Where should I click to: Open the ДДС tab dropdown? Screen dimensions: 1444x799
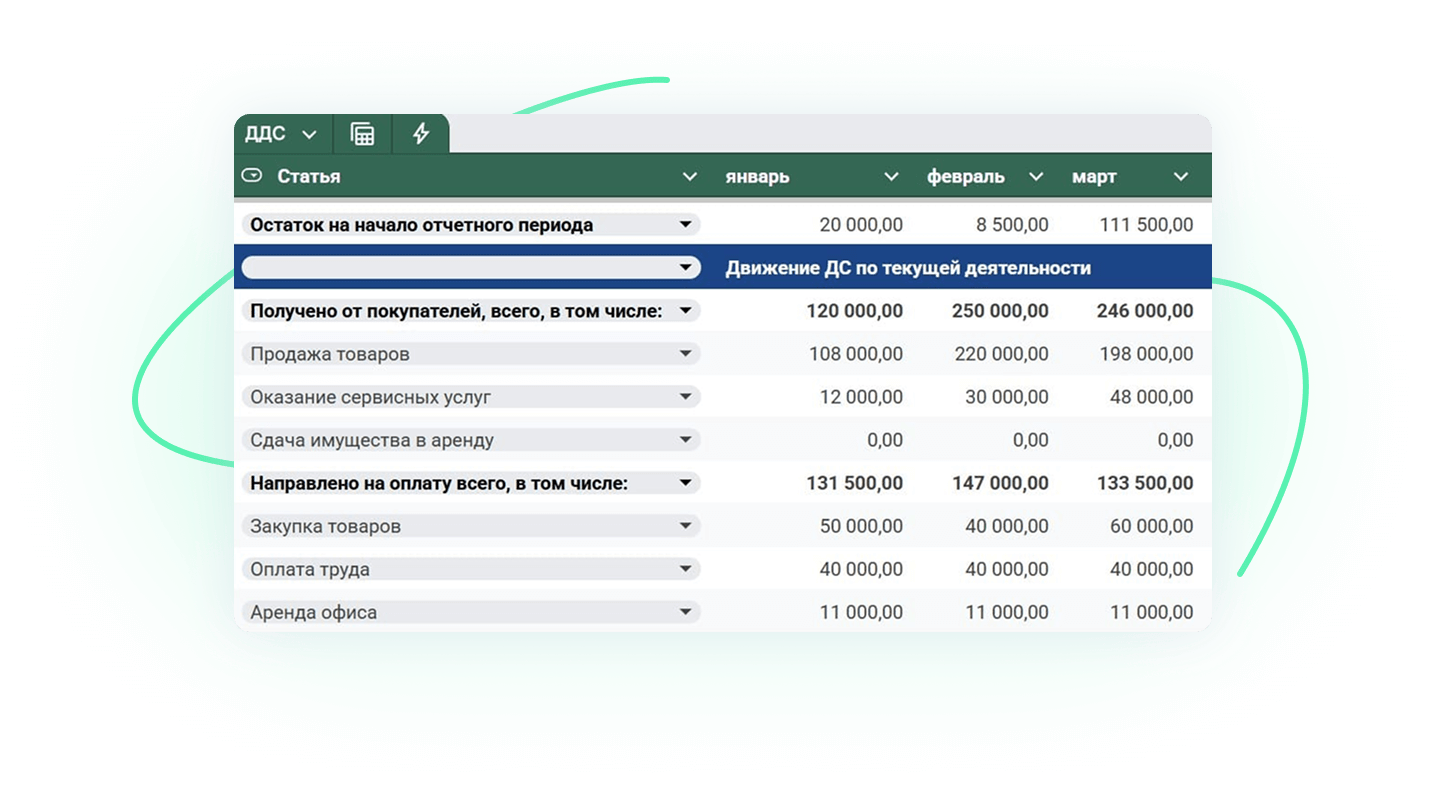click(309, 135)
